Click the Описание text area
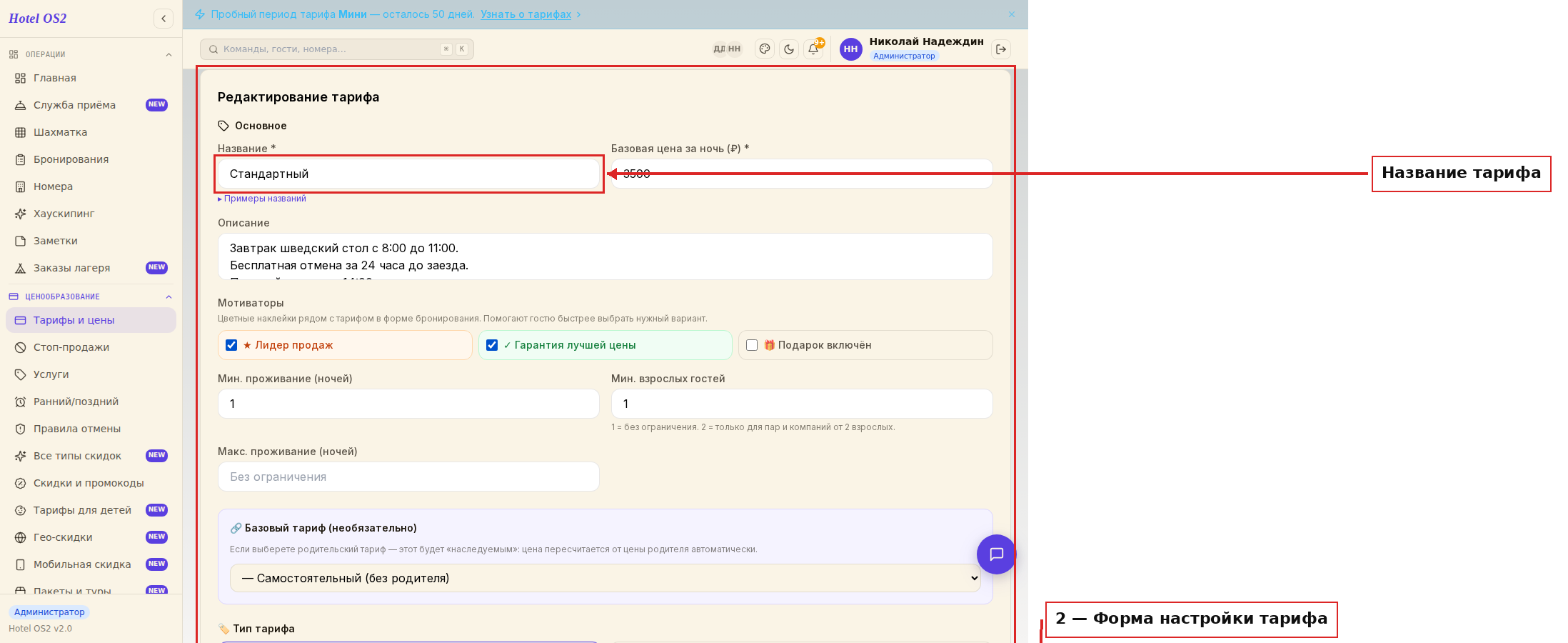This screenshot has height=643, width=1568. click(605, 256)
